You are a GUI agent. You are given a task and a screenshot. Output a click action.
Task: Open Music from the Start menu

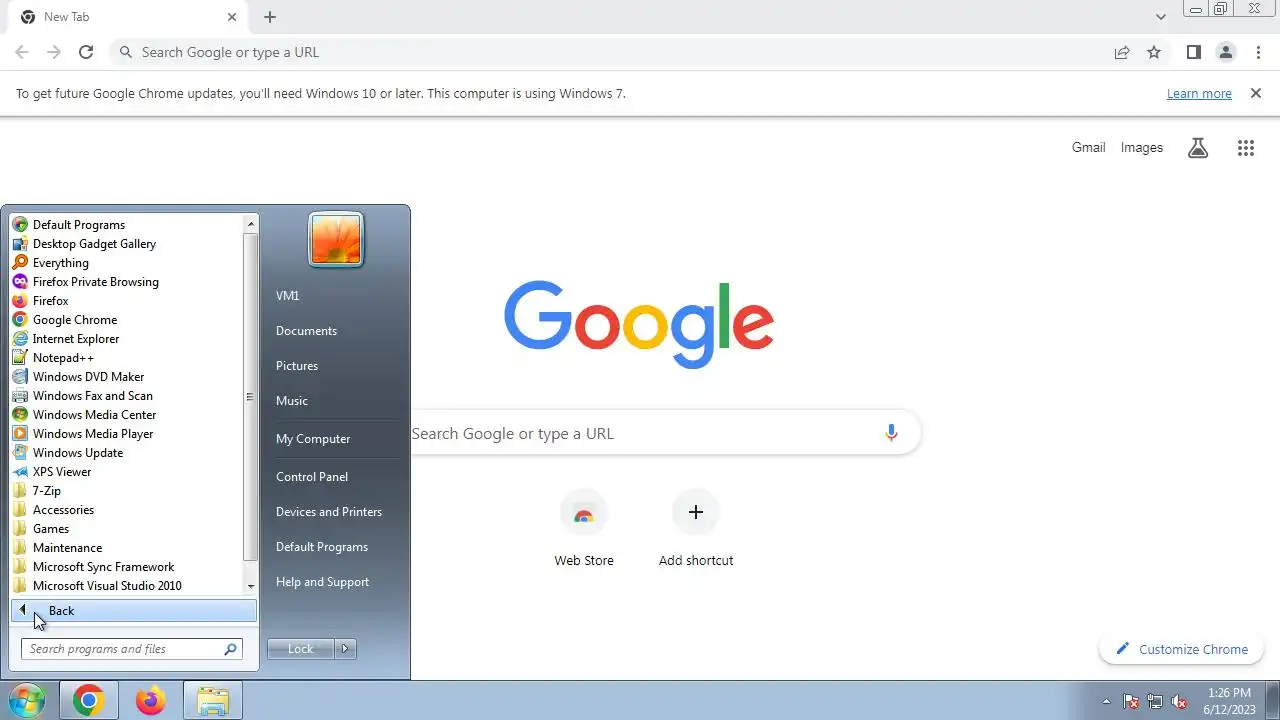click(292, 401)
